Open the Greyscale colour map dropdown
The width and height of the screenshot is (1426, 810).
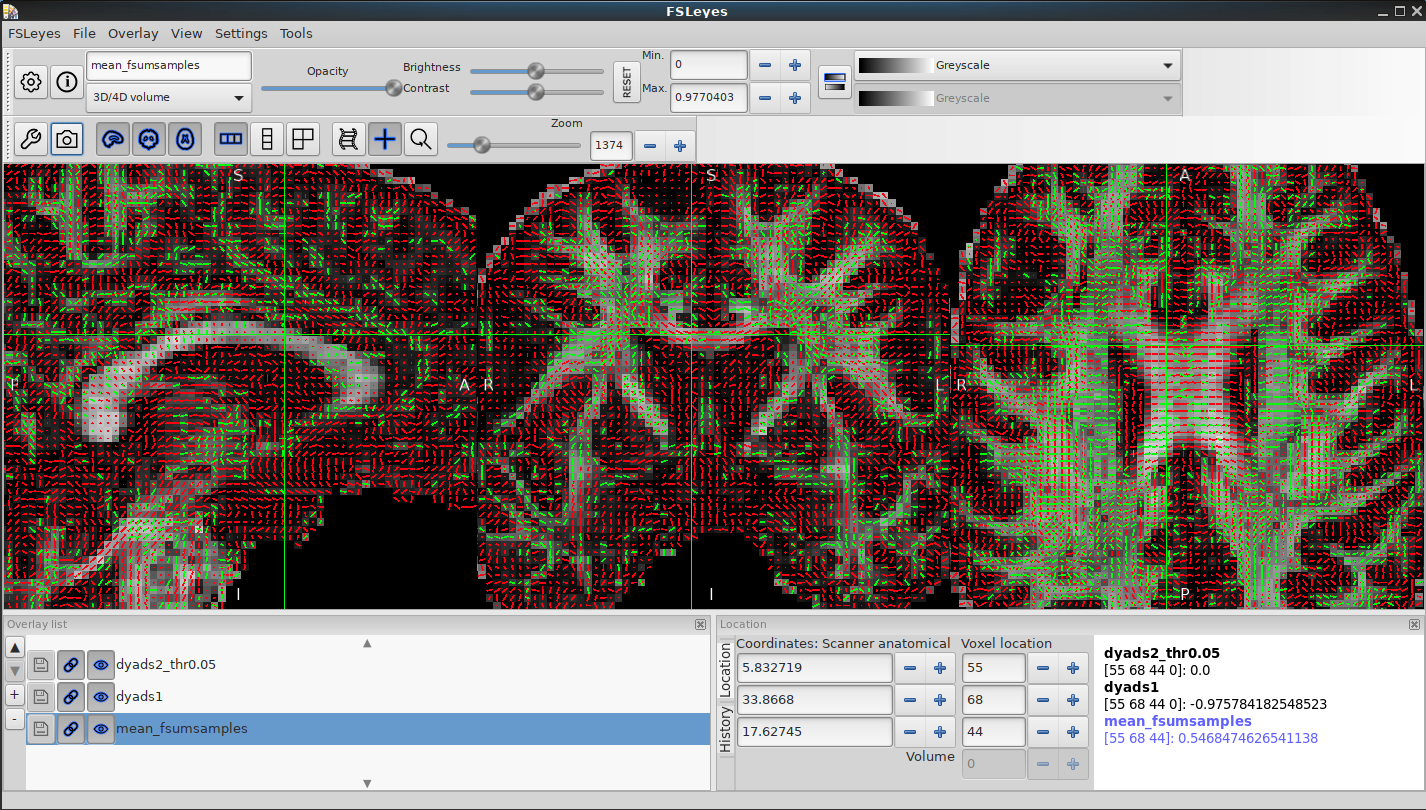(x=1017, y=66)
